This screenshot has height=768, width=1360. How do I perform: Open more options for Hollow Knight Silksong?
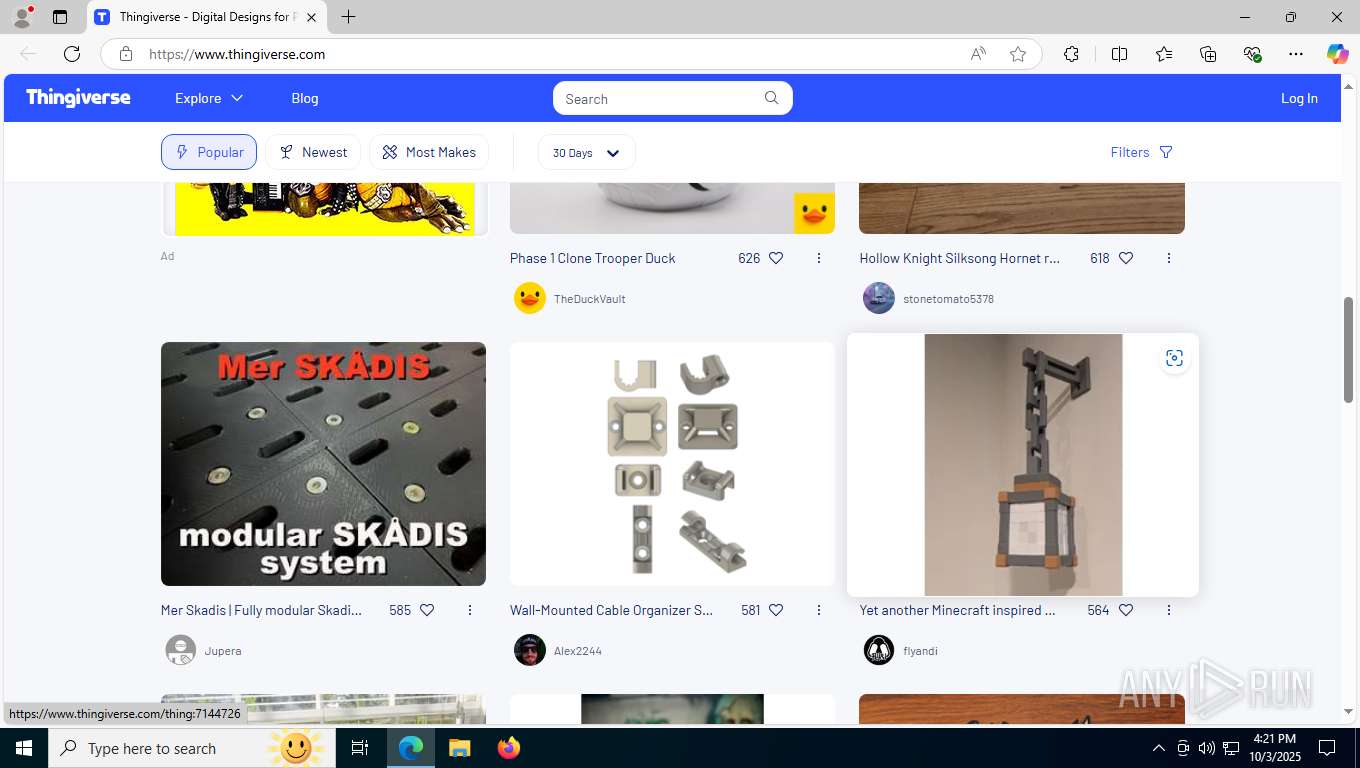pos(1169,258)
